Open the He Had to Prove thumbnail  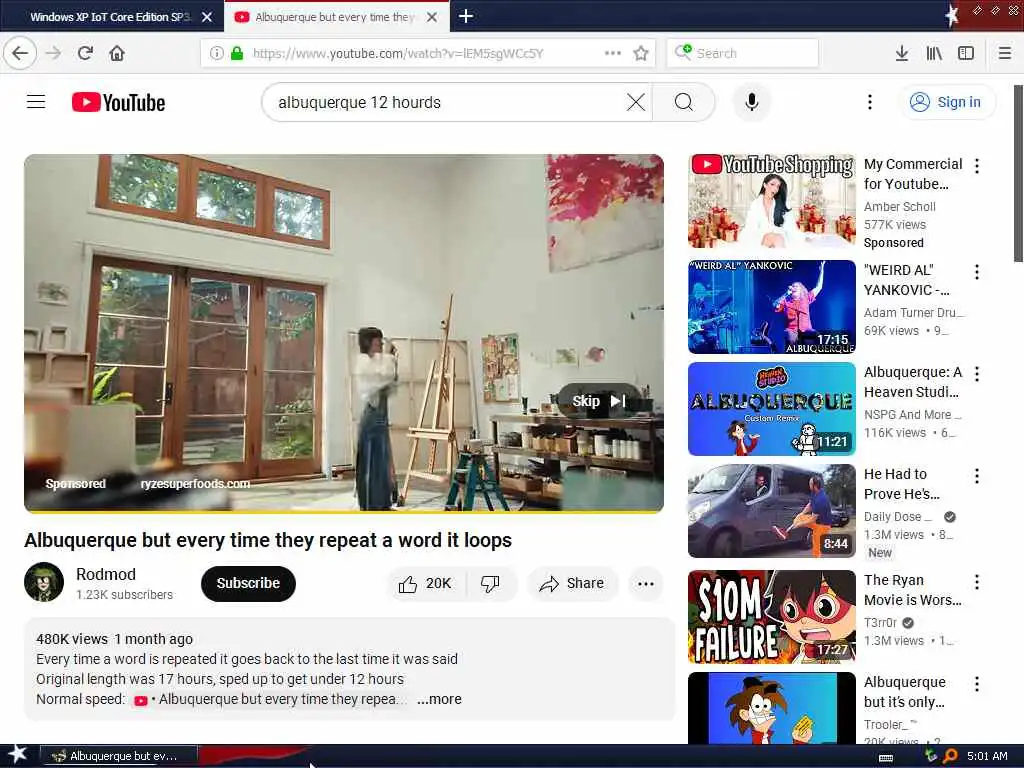tap(771, 511)
